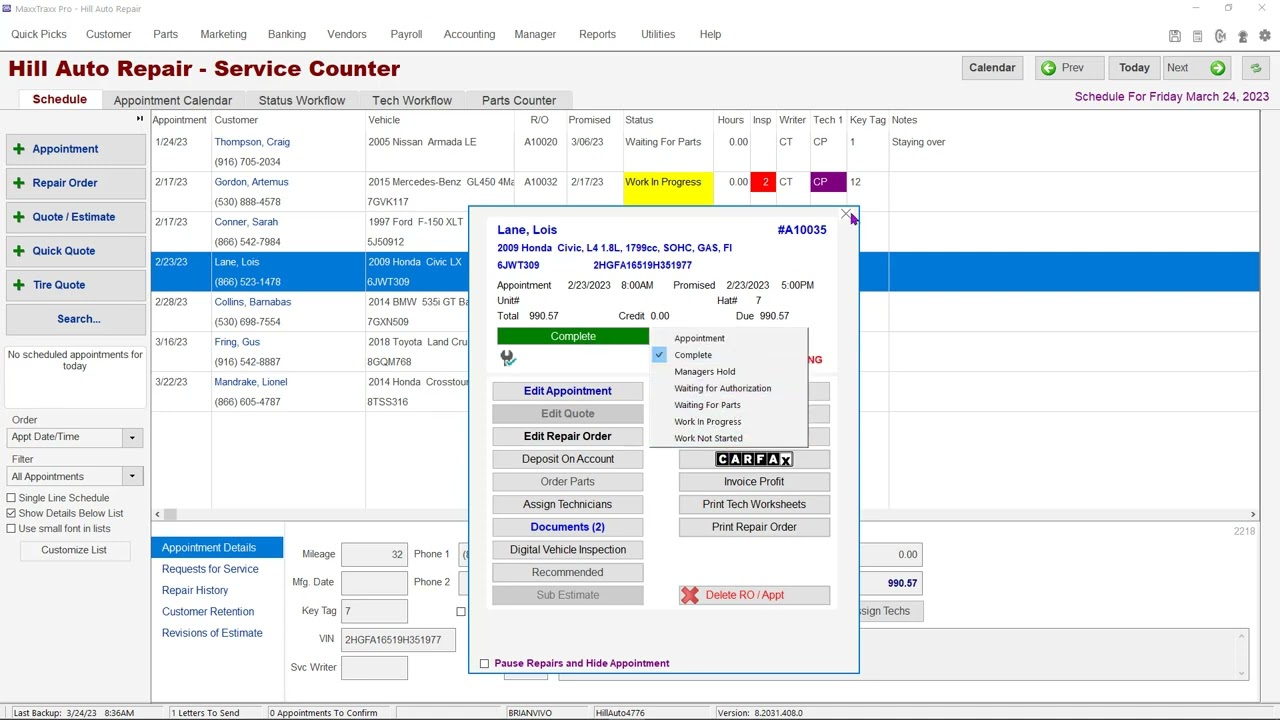The height and width of the screenshot is (720, 1280).
Task: Choose Managers Hold status
Action: pyautogui.click(x=704, y=372)
